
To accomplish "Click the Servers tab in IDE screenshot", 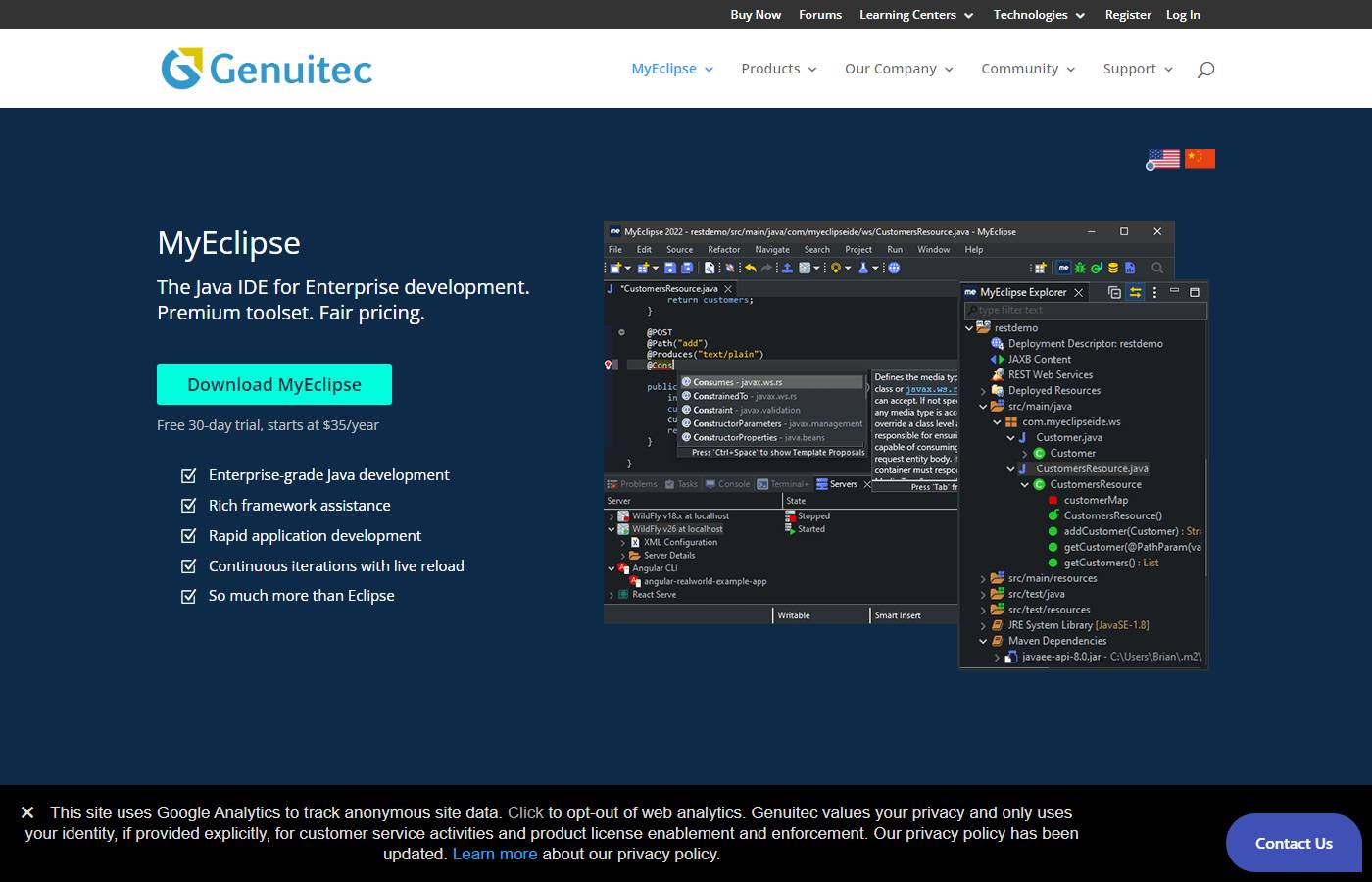I will click(x=843, y=484).
